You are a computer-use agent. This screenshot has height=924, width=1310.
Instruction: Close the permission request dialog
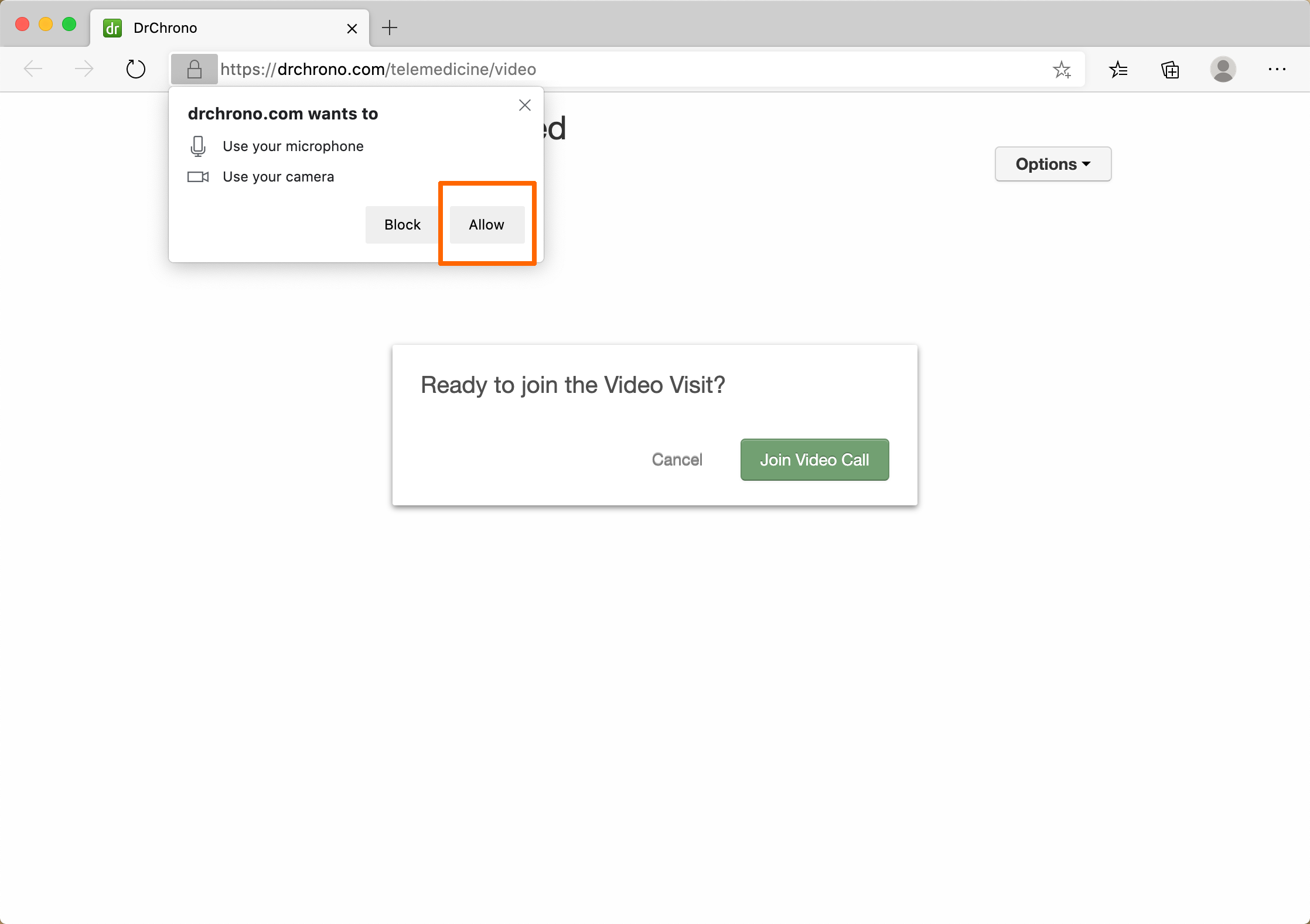point(524,105)
